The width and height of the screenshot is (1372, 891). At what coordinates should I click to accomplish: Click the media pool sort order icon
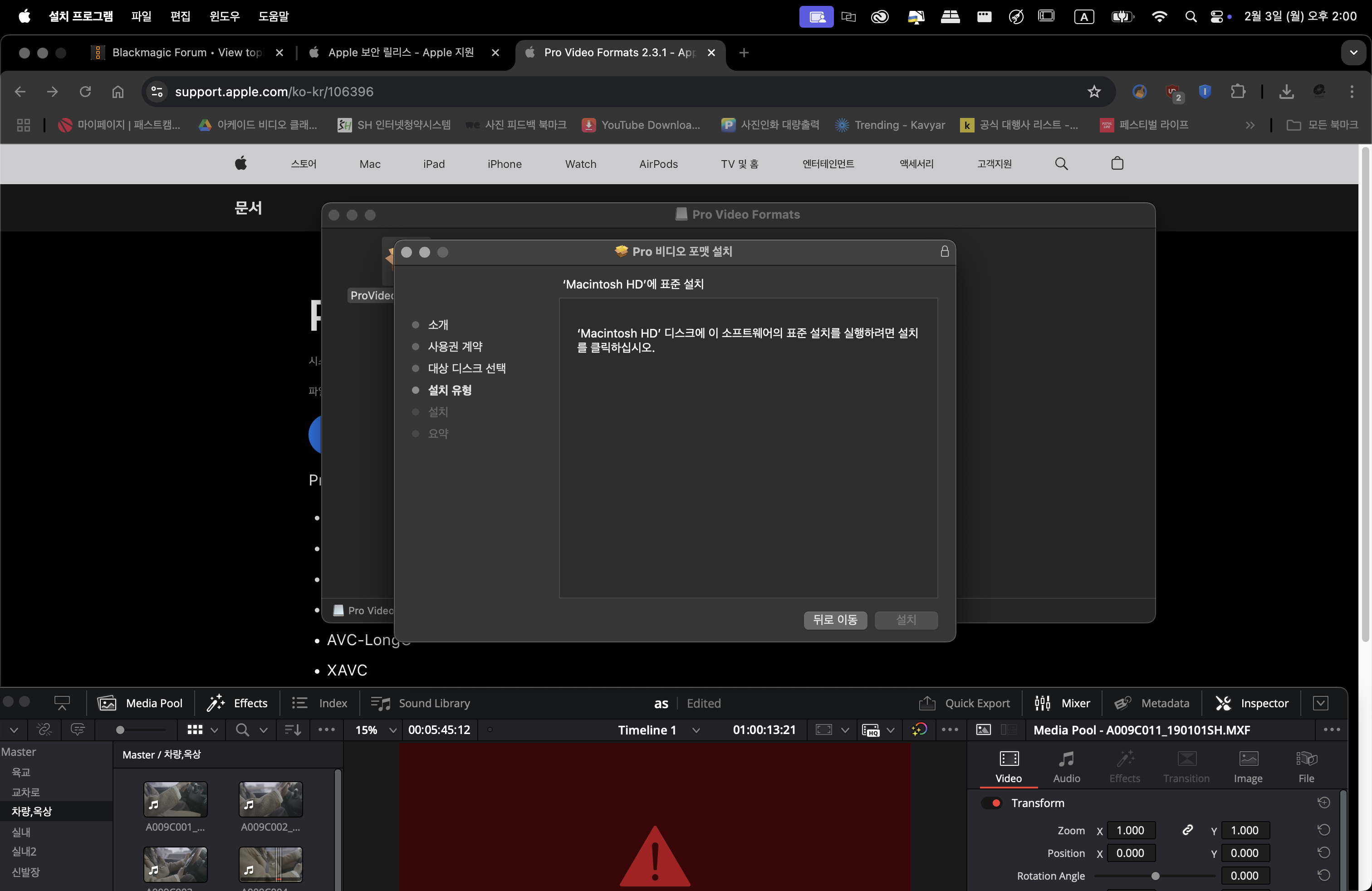(x=293, y=729)
